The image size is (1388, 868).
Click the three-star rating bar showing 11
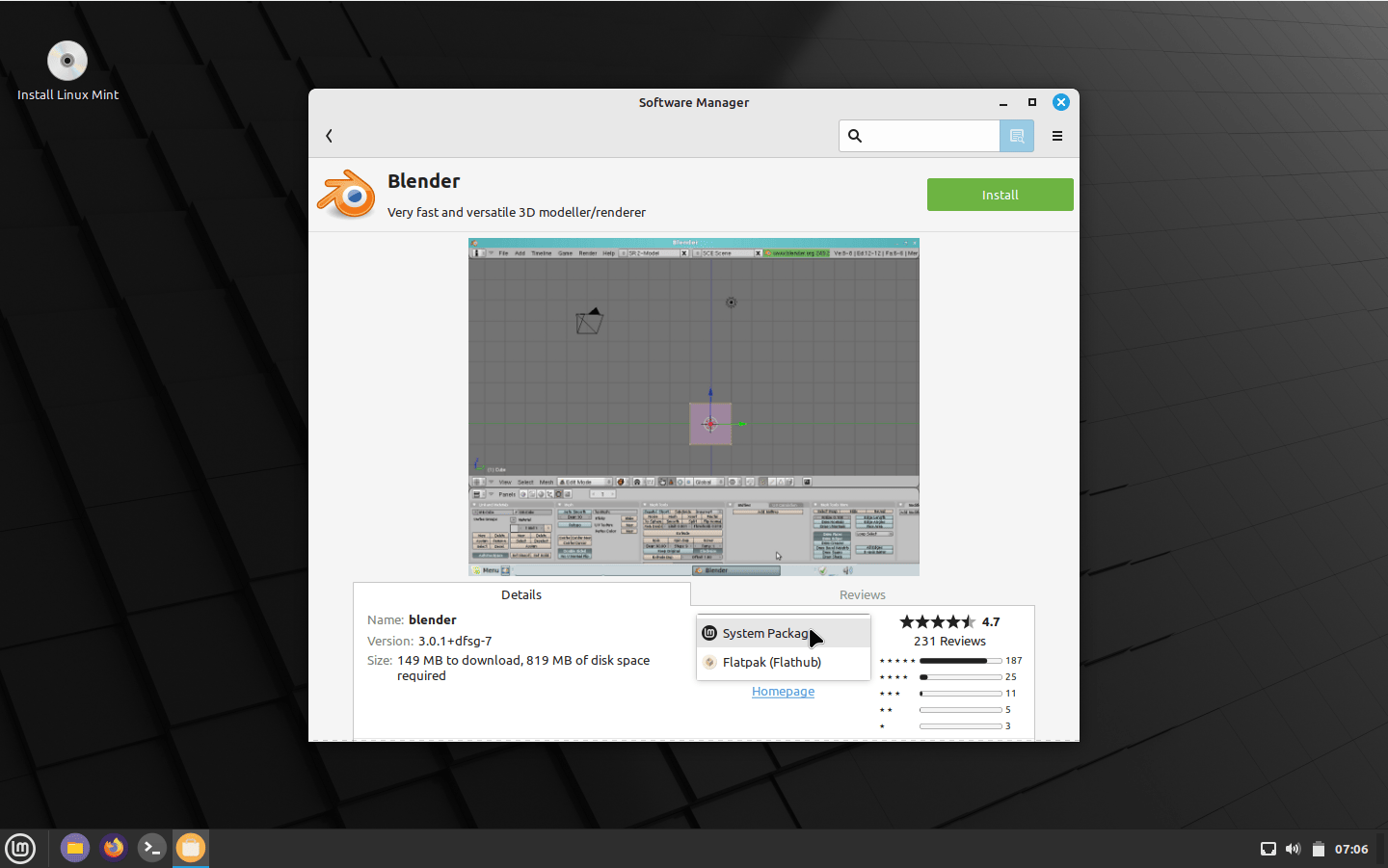961,694
